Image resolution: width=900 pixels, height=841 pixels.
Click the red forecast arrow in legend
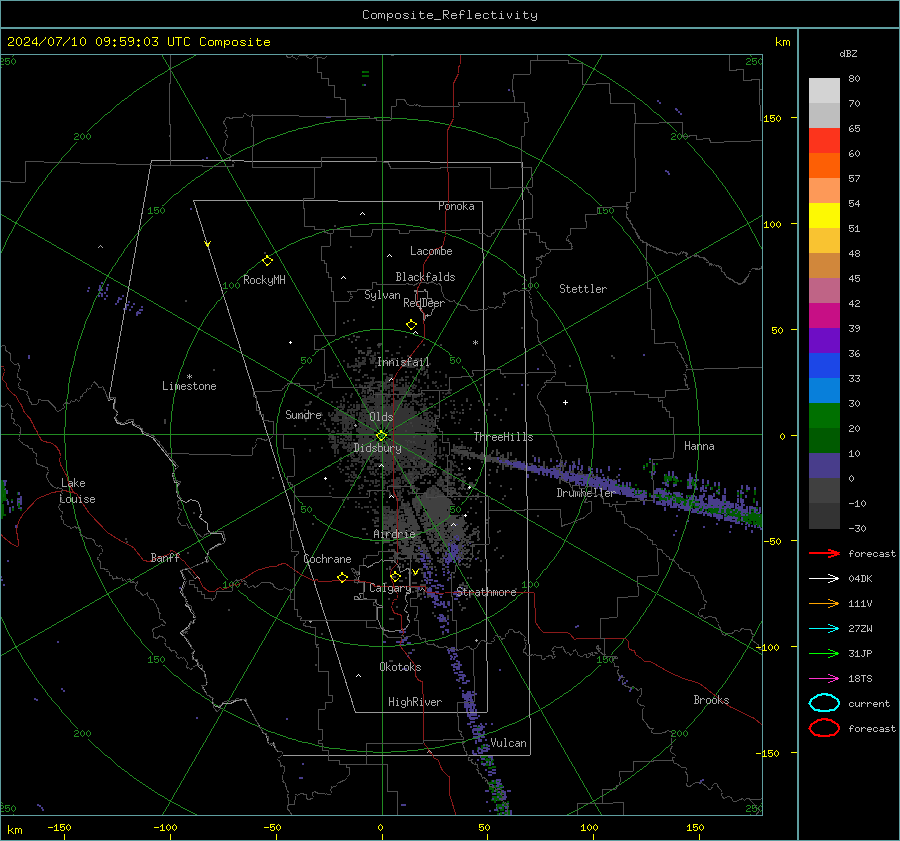pos(824,553)
